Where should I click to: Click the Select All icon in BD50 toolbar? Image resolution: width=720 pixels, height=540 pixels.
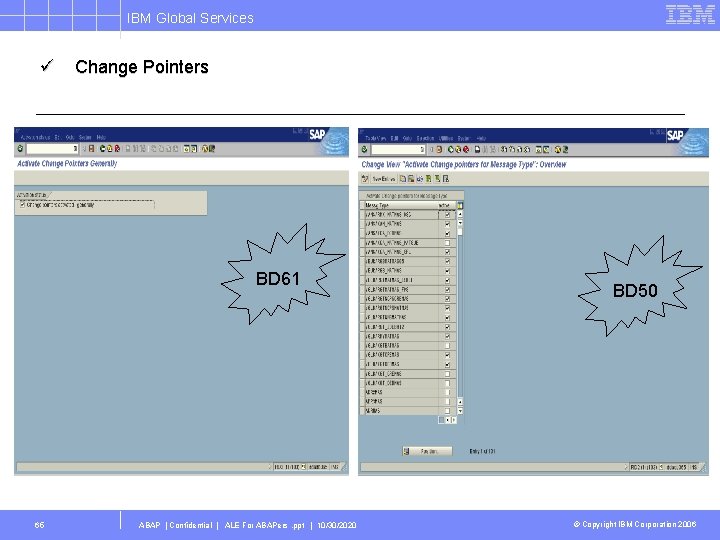[x=428, y=179]
